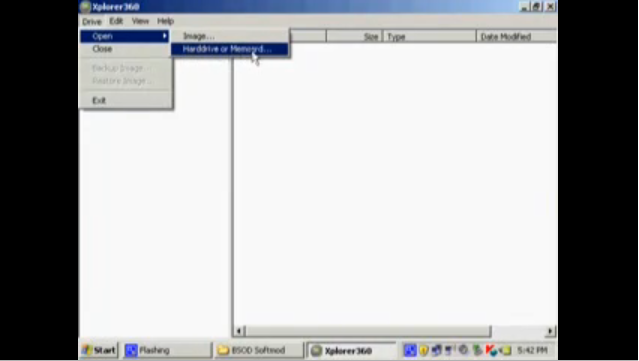639x361 pixels.
Task: Click the horizontal scrollbar thumb
Action: pos(368,331)
